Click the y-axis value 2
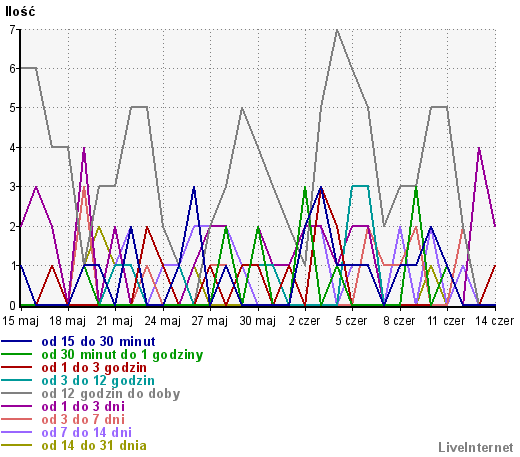Viewport: 520px width, 457px height. 13,227
